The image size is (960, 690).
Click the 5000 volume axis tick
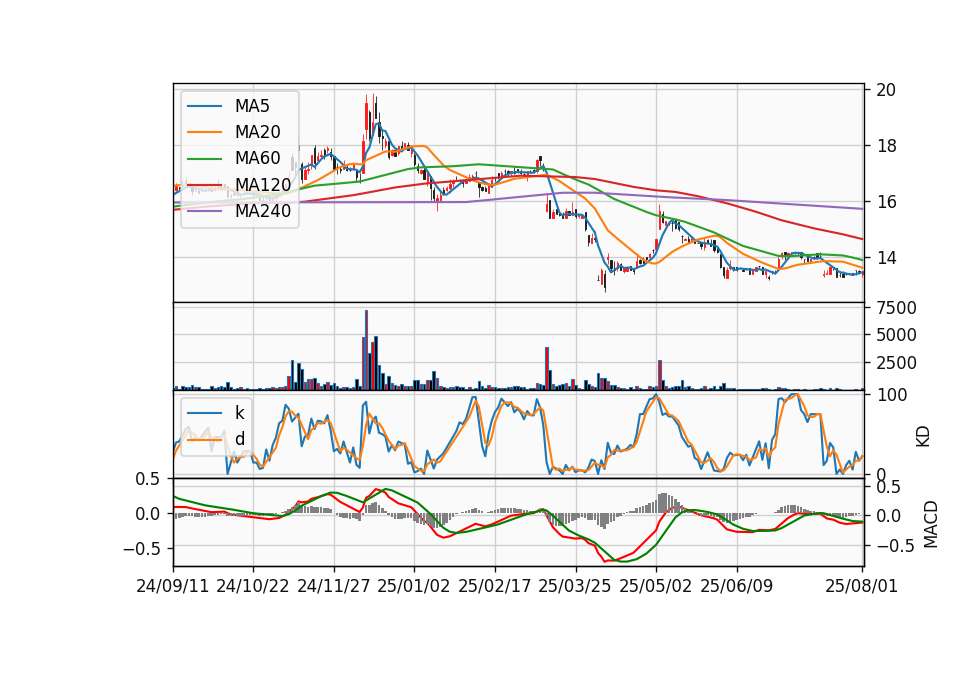pyautogui.click(x=896, y=335)
